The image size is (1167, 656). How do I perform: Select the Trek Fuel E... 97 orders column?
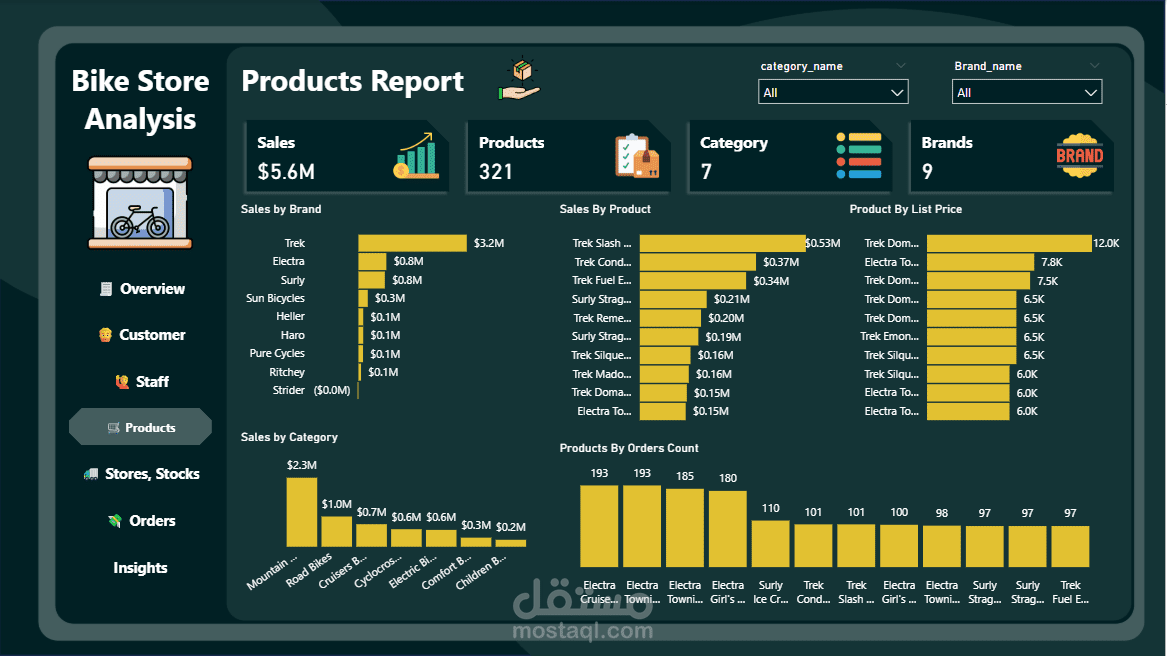click(x=1070, y=547)
